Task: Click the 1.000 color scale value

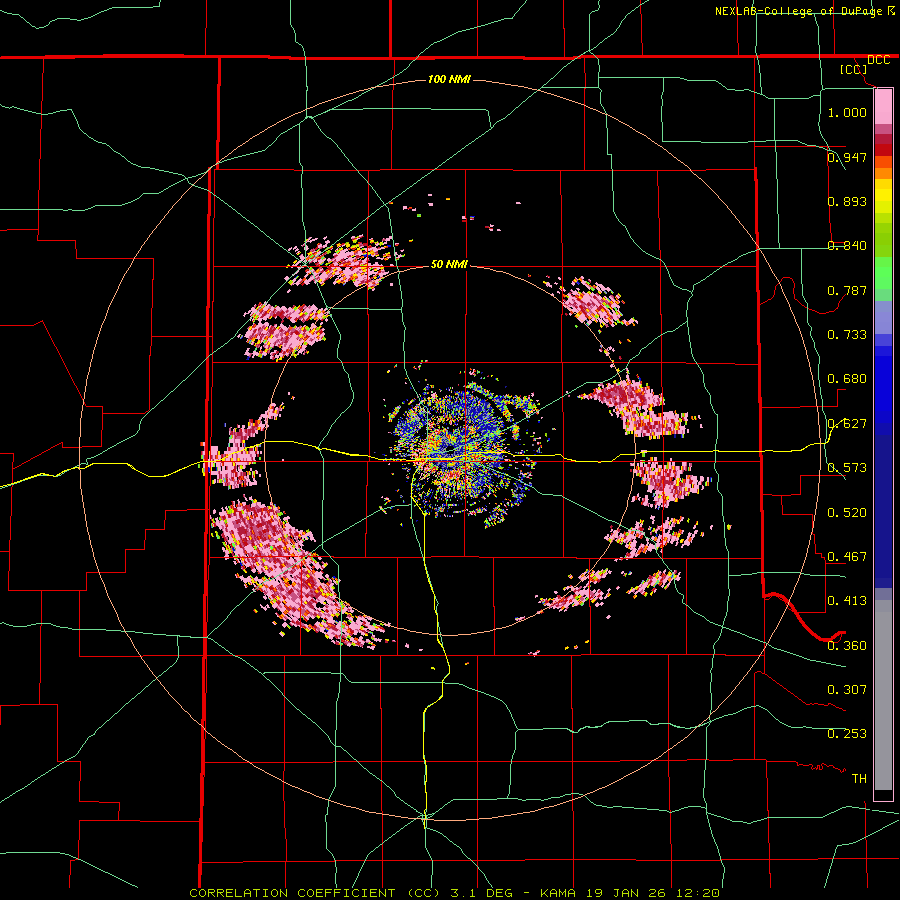Action: tap(847, 112)
